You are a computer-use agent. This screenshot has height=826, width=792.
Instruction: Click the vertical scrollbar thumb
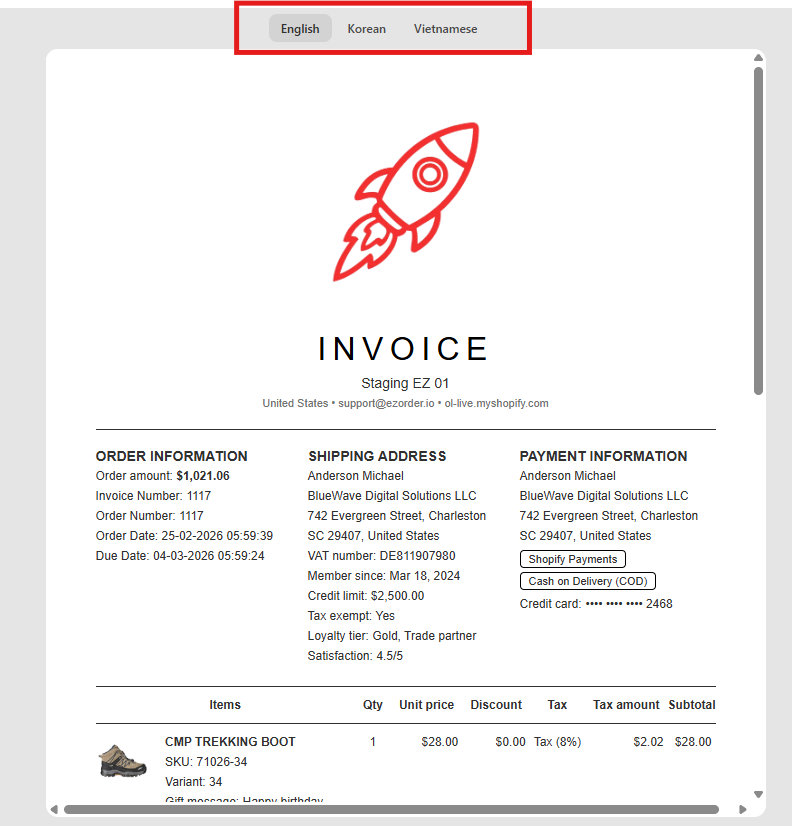click(758, 231)
